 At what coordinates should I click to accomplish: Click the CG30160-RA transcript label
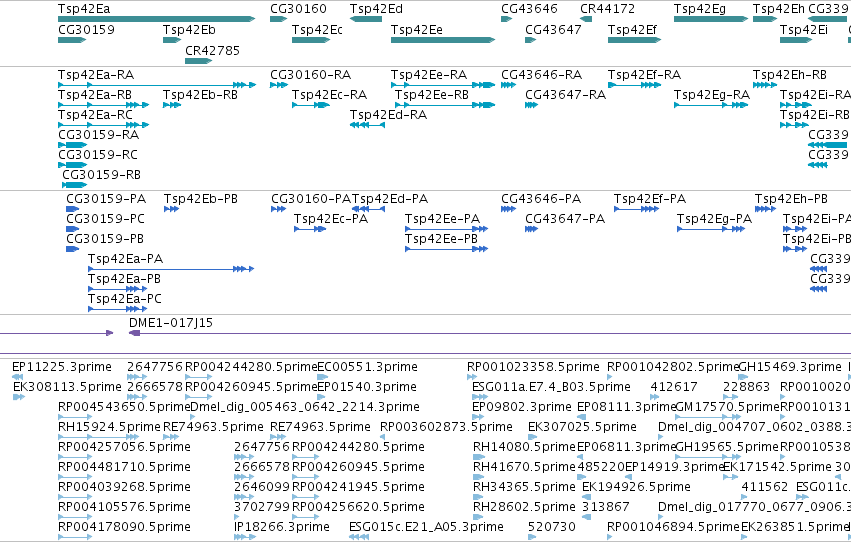coord(310,75)
